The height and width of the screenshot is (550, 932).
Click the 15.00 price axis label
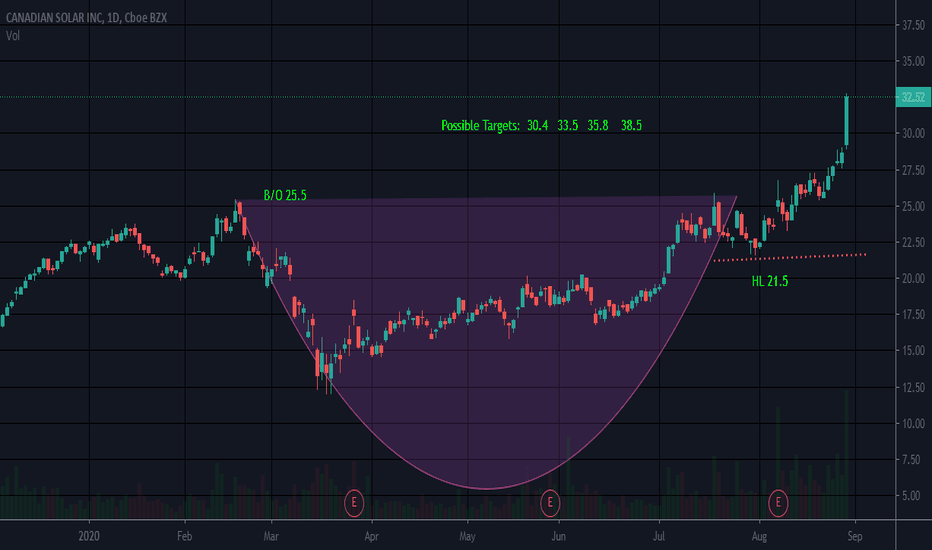click(x=913, y=351)
